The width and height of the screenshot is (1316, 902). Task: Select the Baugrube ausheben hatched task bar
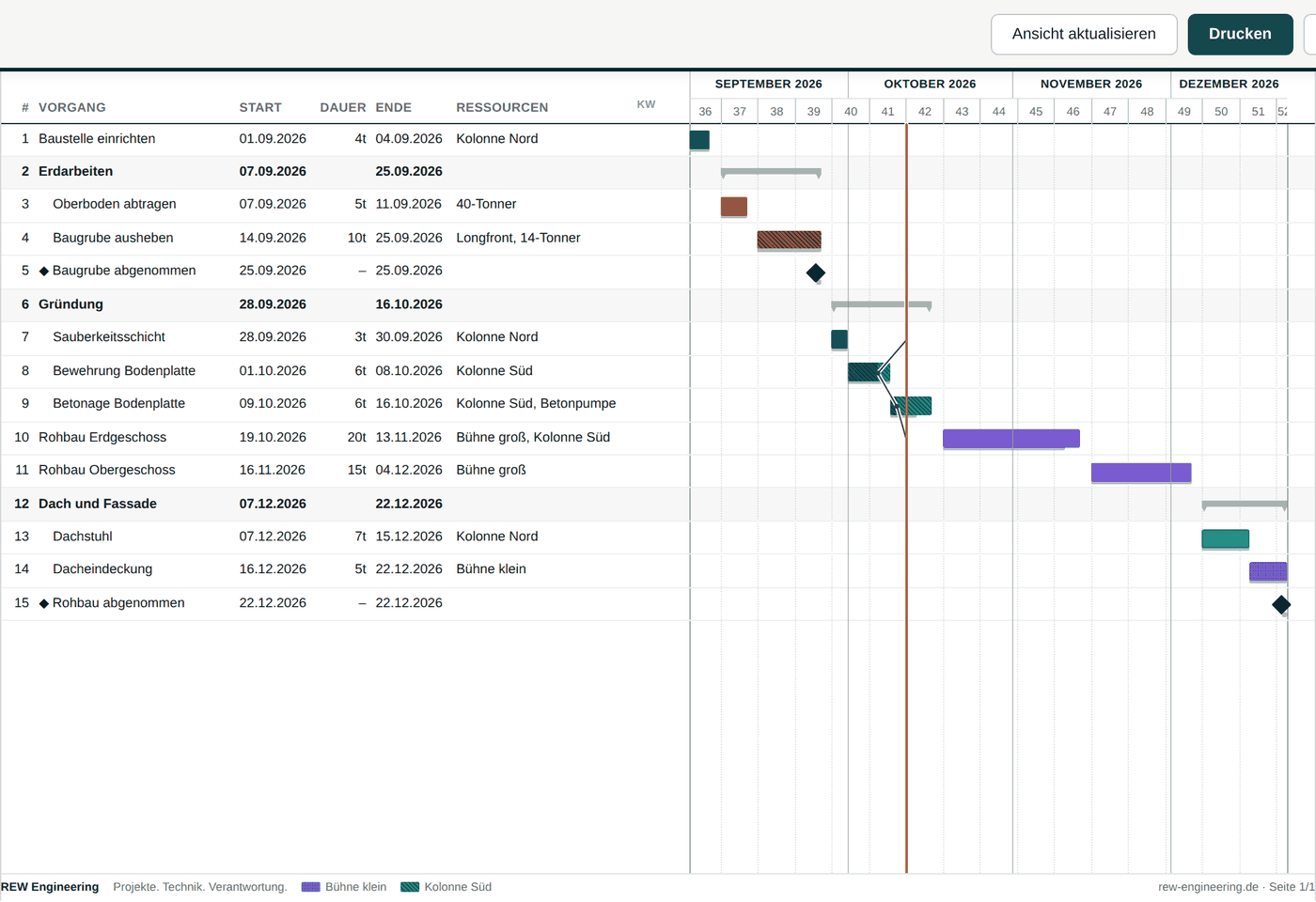tap(790, 240)
